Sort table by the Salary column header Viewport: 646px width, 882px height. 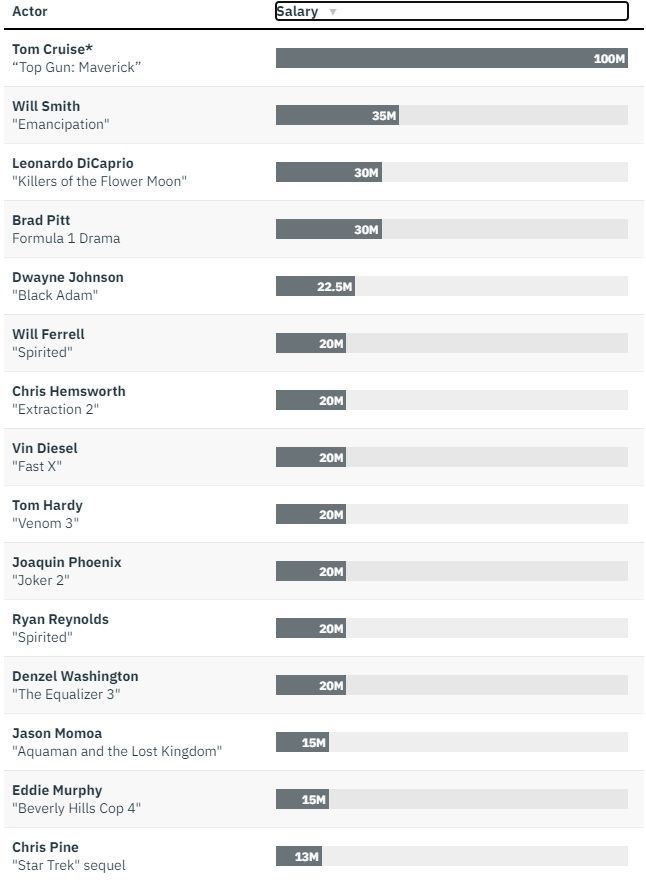click(x=298, y=12)
